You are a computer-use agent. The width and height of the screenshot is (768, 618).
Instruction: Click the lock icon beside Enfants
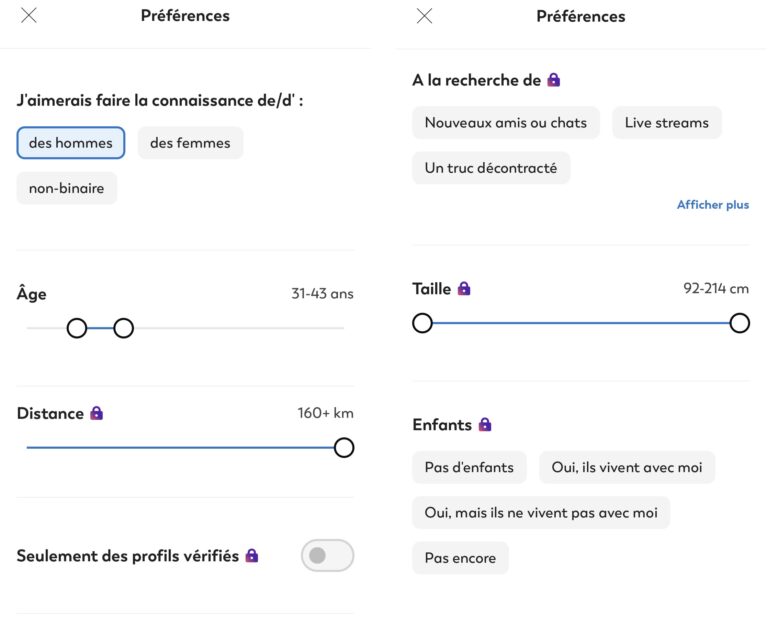pos(485,424)
